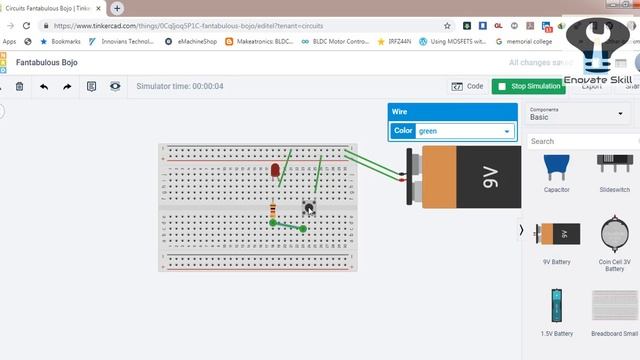Click the green wire end at resistor
The width and height of the screenshot is (640, 360).
point(273,222)
